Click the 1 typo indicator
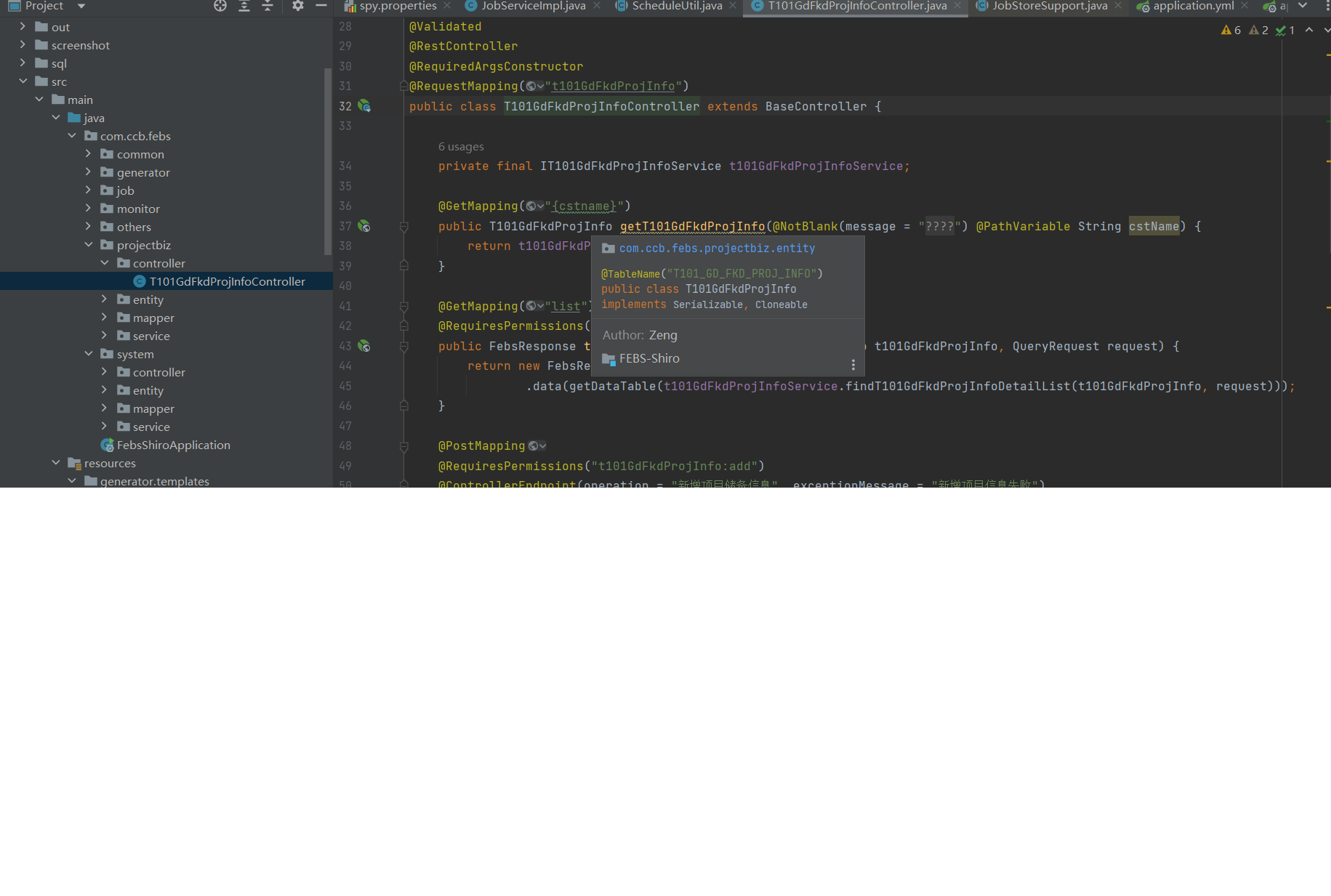This screenshot has width=1331, height=896. click(1285, 30)
